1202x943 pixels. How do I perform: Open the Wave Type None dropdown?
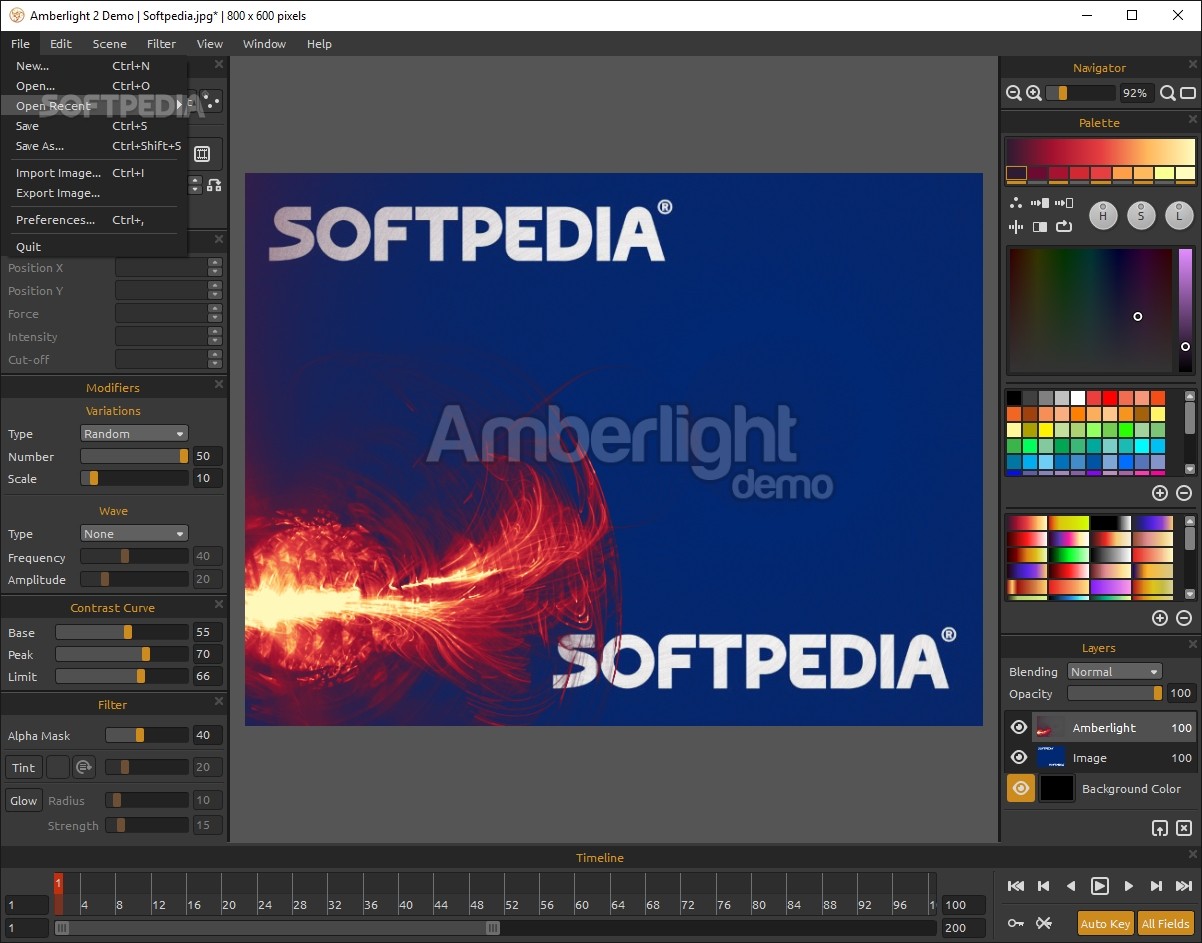tap(134, 533)
